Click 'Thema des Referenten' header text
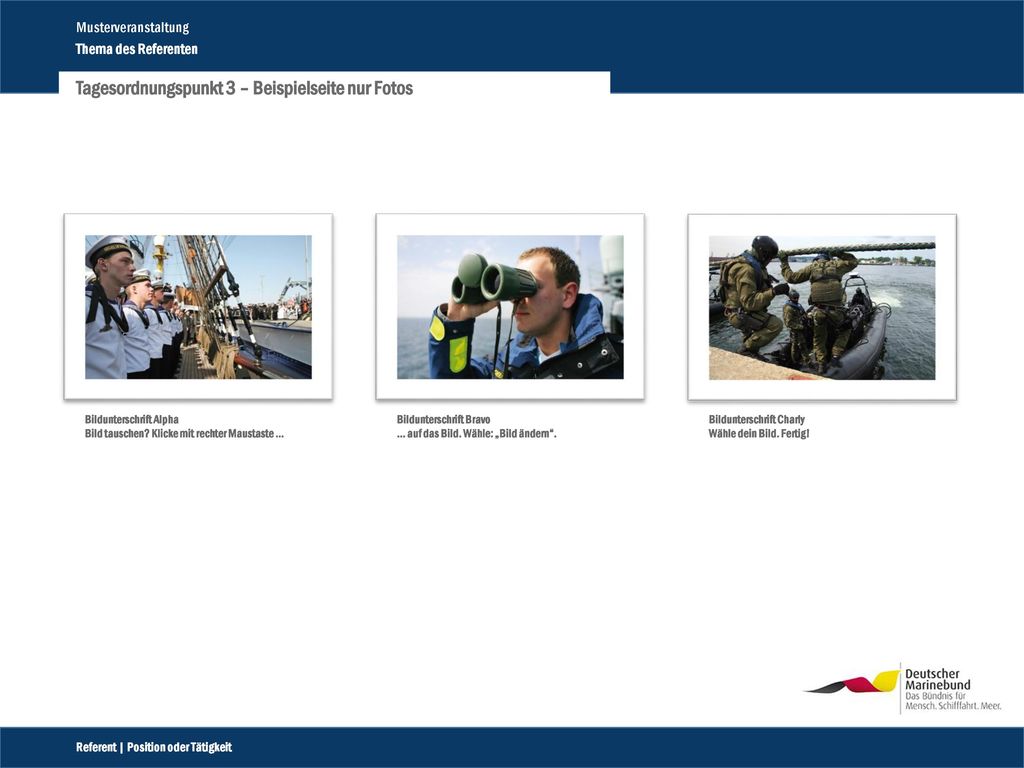This screenshot has width=1024, height=768. (x=136, y=49)
